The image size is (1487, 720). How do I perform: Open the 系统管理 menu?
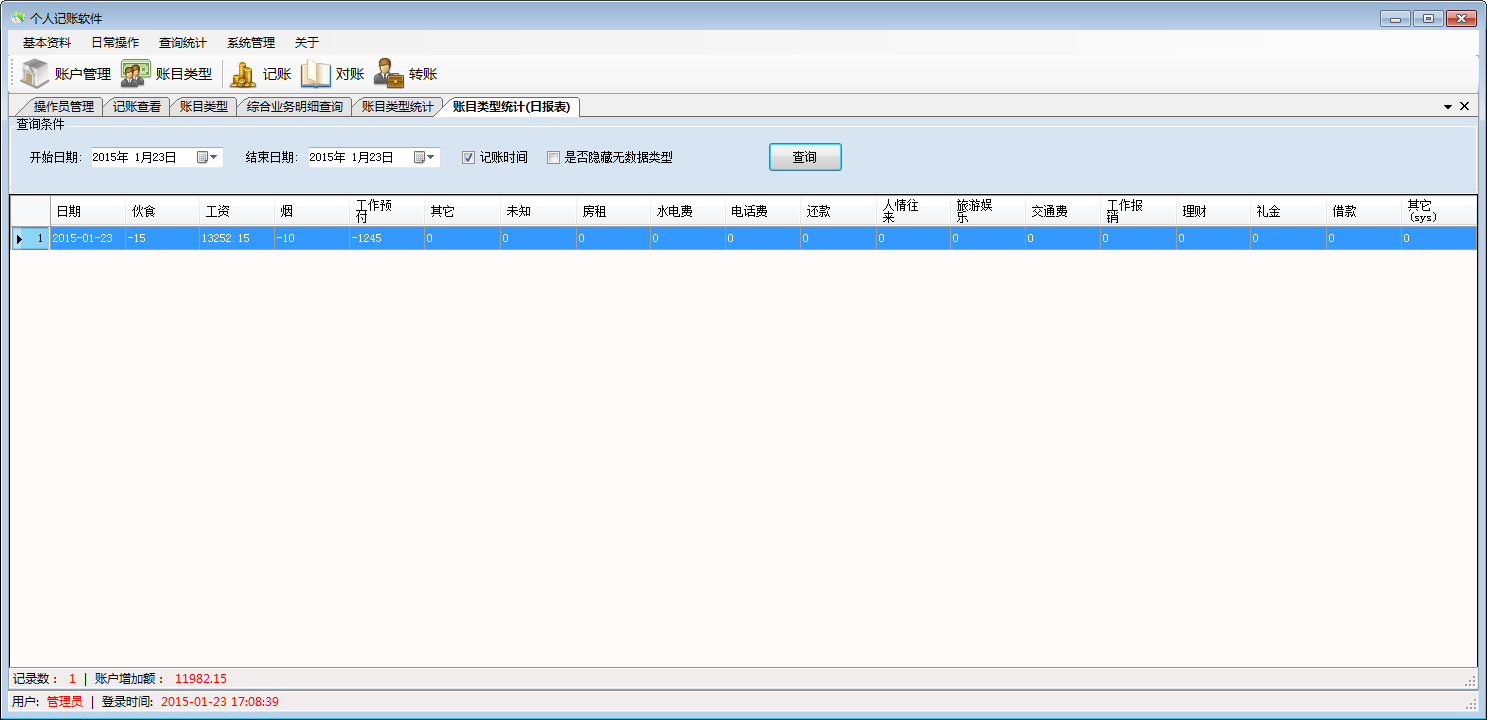(x=250, y=43)
